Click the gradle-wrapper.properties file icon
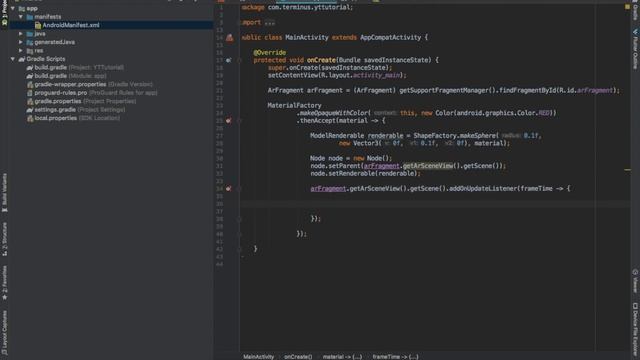 (30, 84)
